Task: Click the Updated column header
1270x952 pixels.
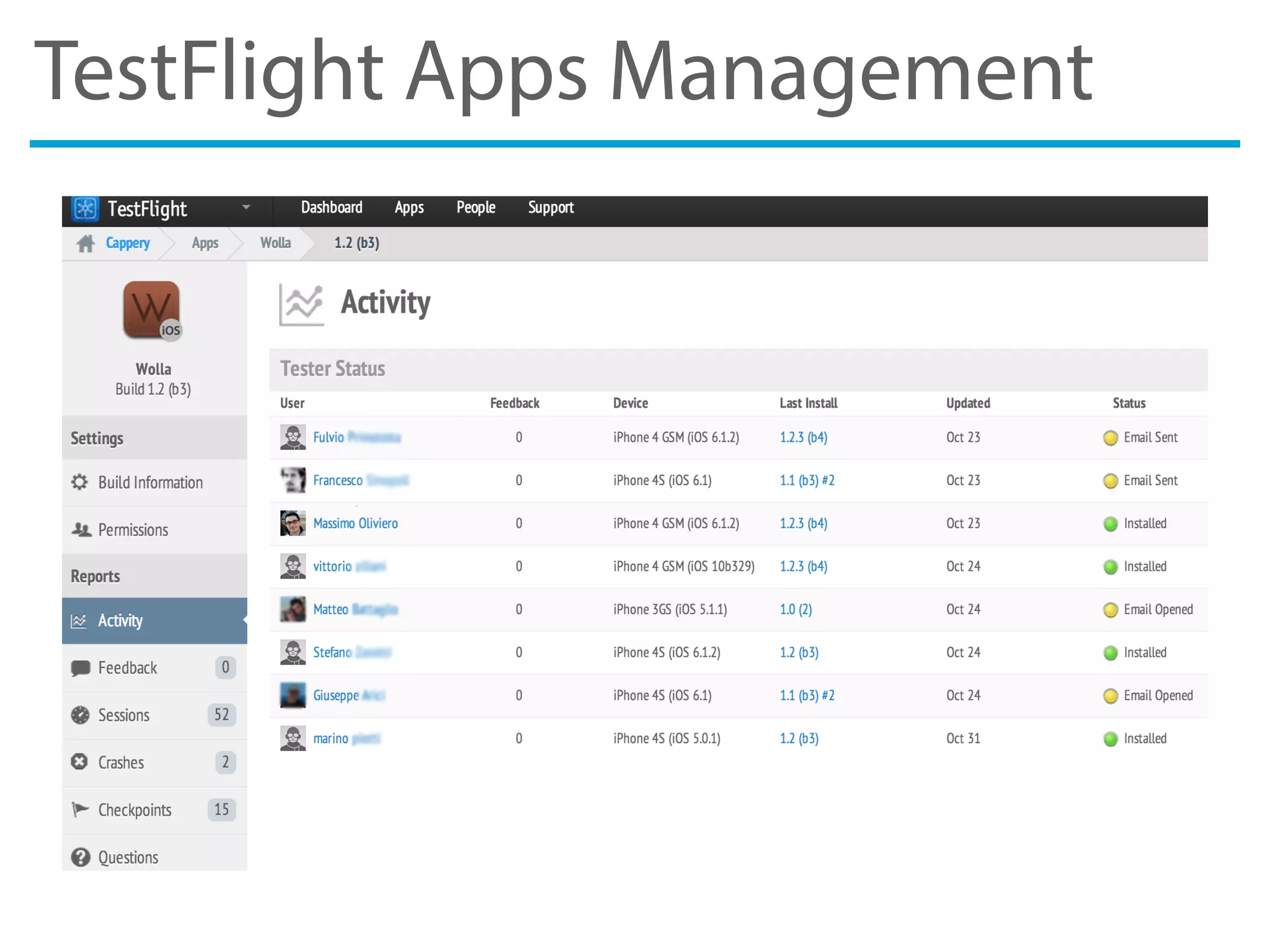Action: click(968, 403)
